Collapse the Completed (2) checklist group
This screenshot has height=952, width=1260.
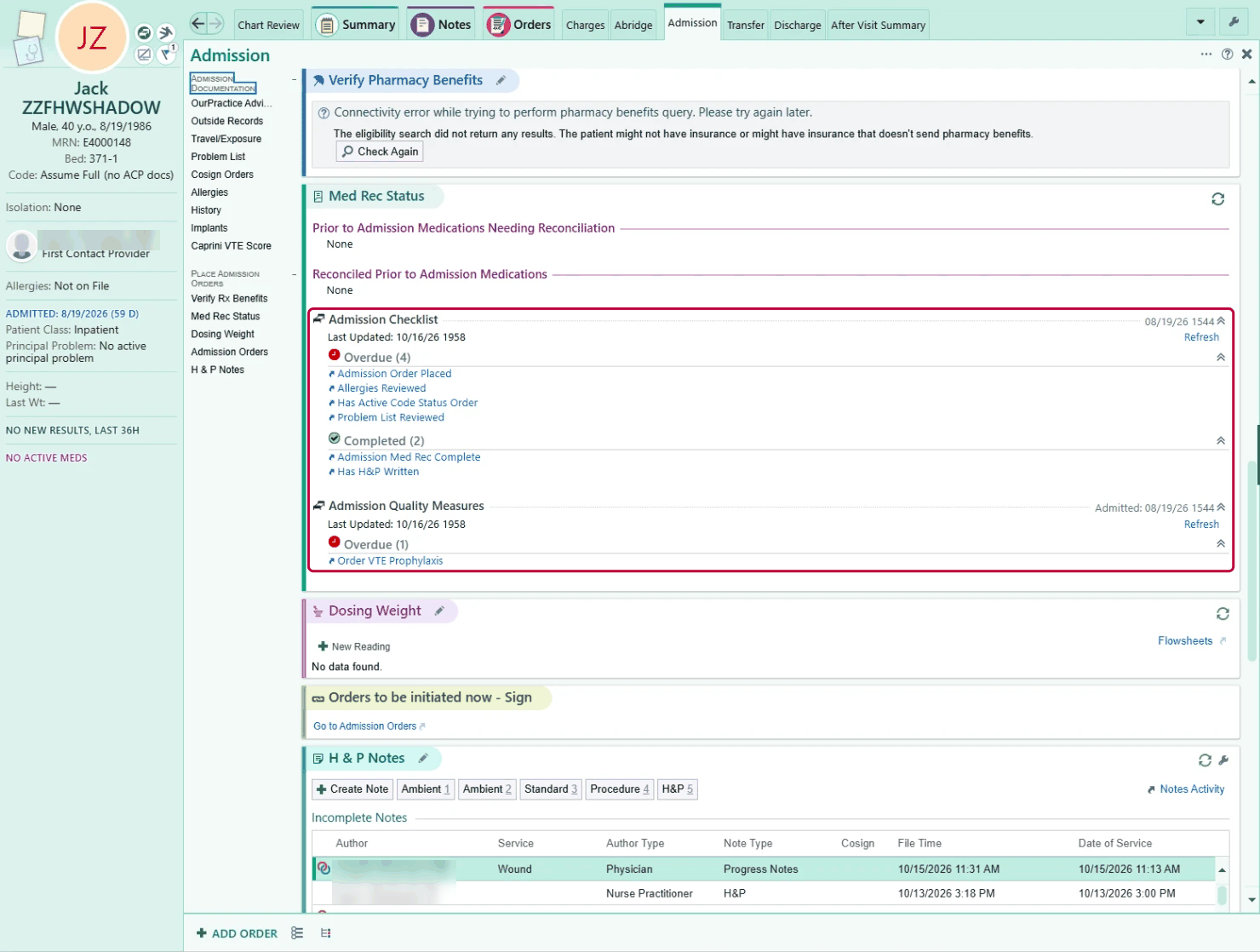[1221, 441]
